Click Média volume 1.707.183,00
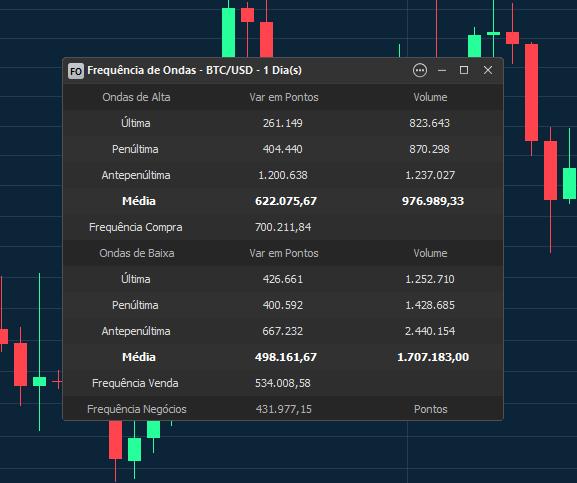 (x=433, y=357)
